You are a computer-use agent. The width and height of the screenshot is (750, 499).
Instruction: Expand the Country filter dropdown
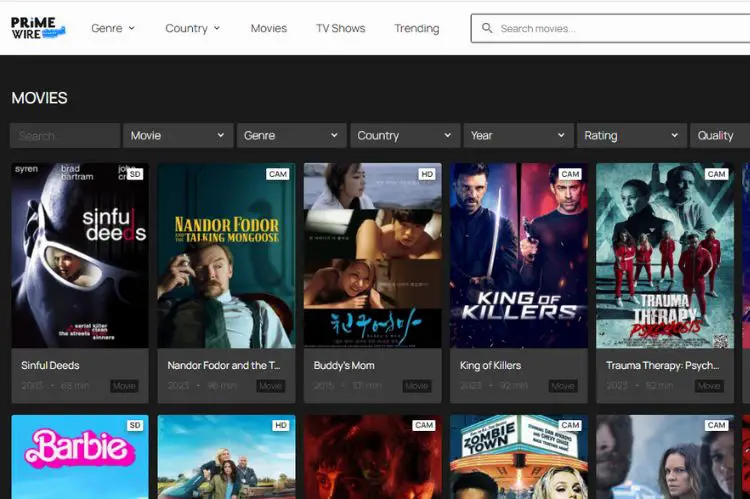click(x=405, y=135)
